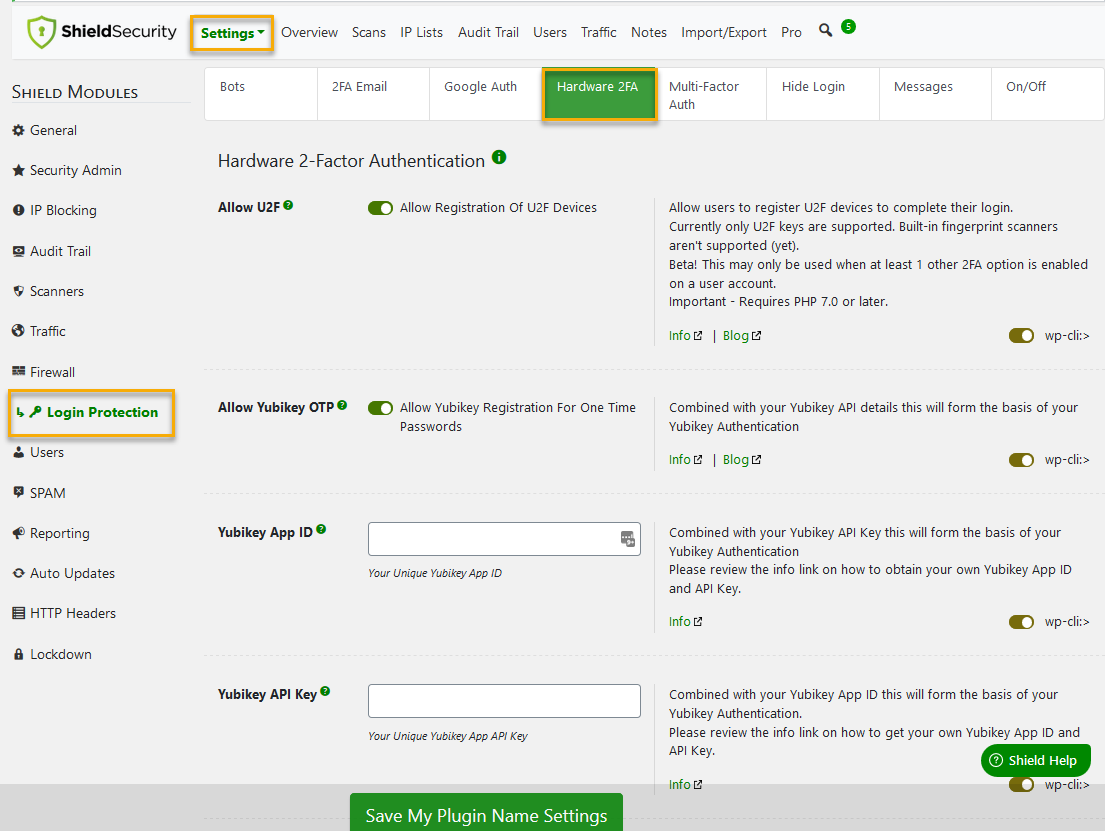Switch to the Hide Login tab

point(822,94)
